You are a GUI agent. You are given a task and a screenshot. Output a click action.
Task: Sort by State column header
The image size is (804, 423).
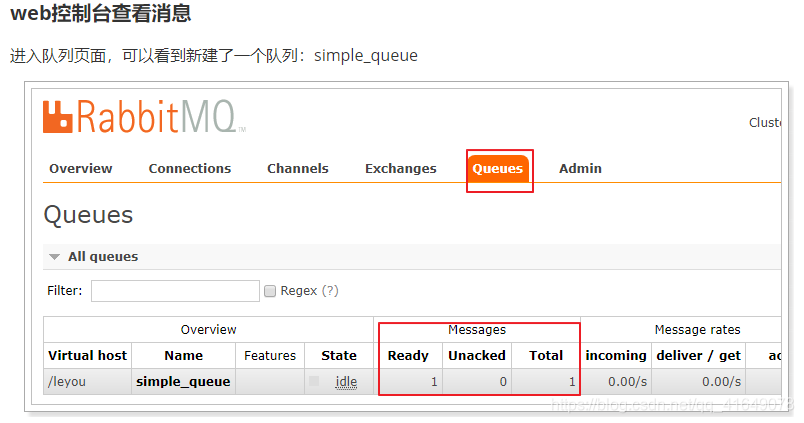pos(339,356)
